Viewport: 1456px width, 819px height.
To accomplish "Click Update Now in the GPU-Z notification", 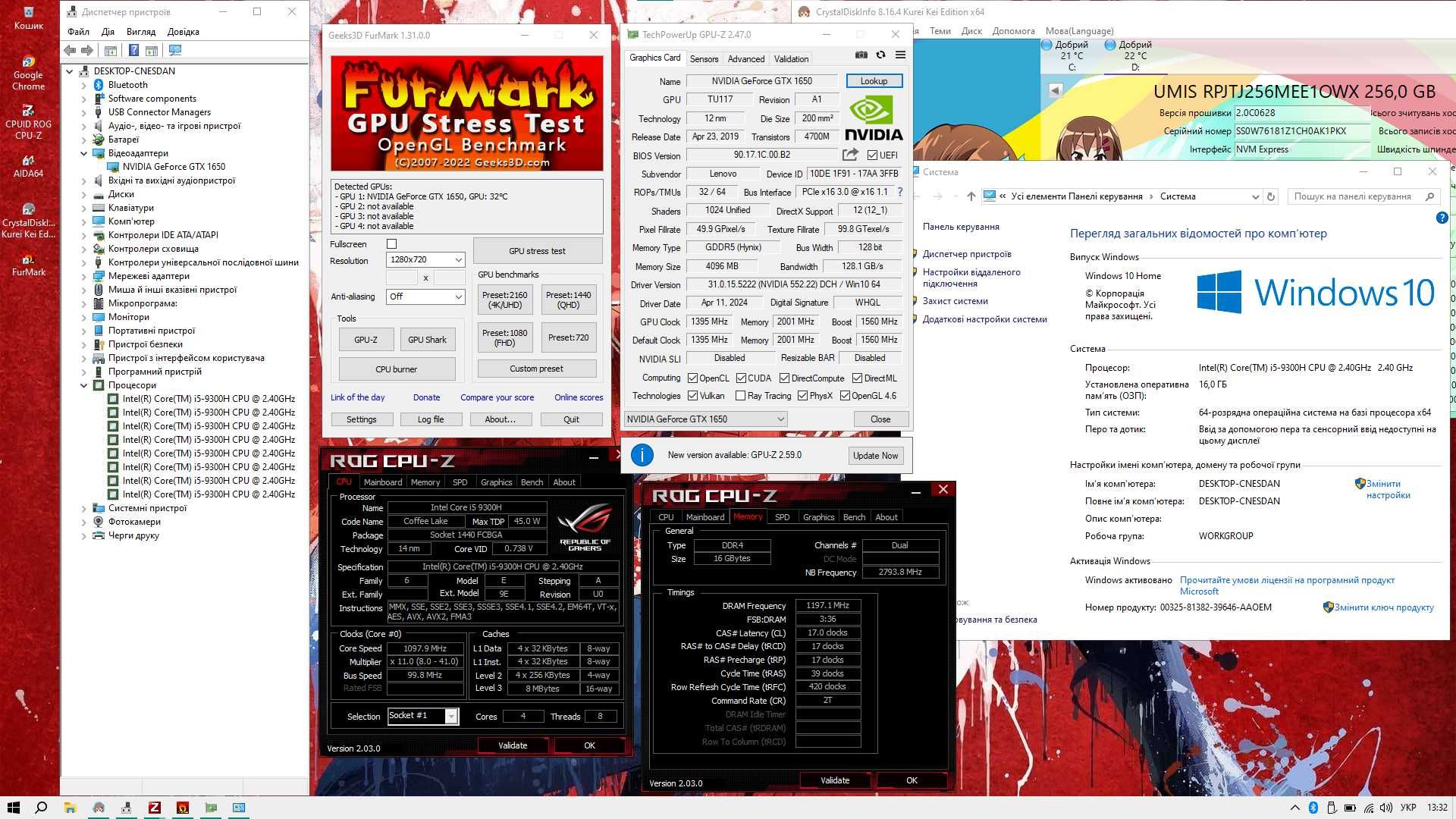I will click(x=875, y=456).
